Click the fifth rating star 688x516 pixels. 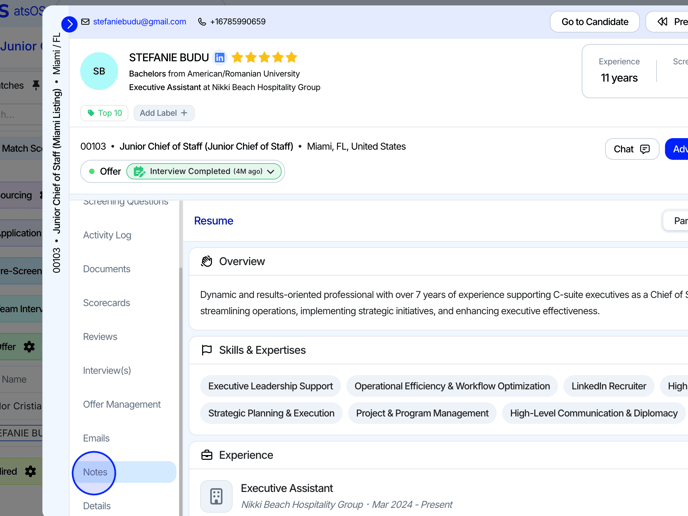[x=292, y=58]
